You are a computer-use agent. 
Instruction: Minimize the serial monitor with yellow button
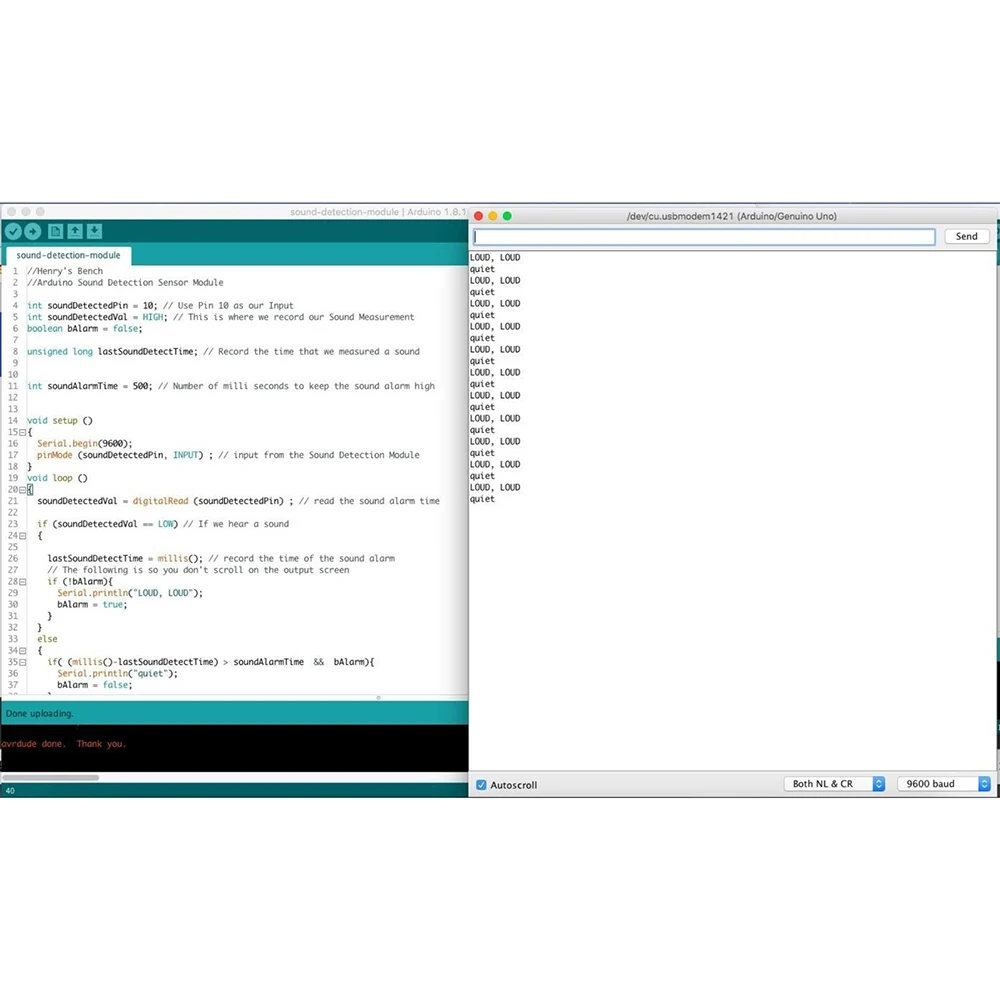[x=492, y=216]
